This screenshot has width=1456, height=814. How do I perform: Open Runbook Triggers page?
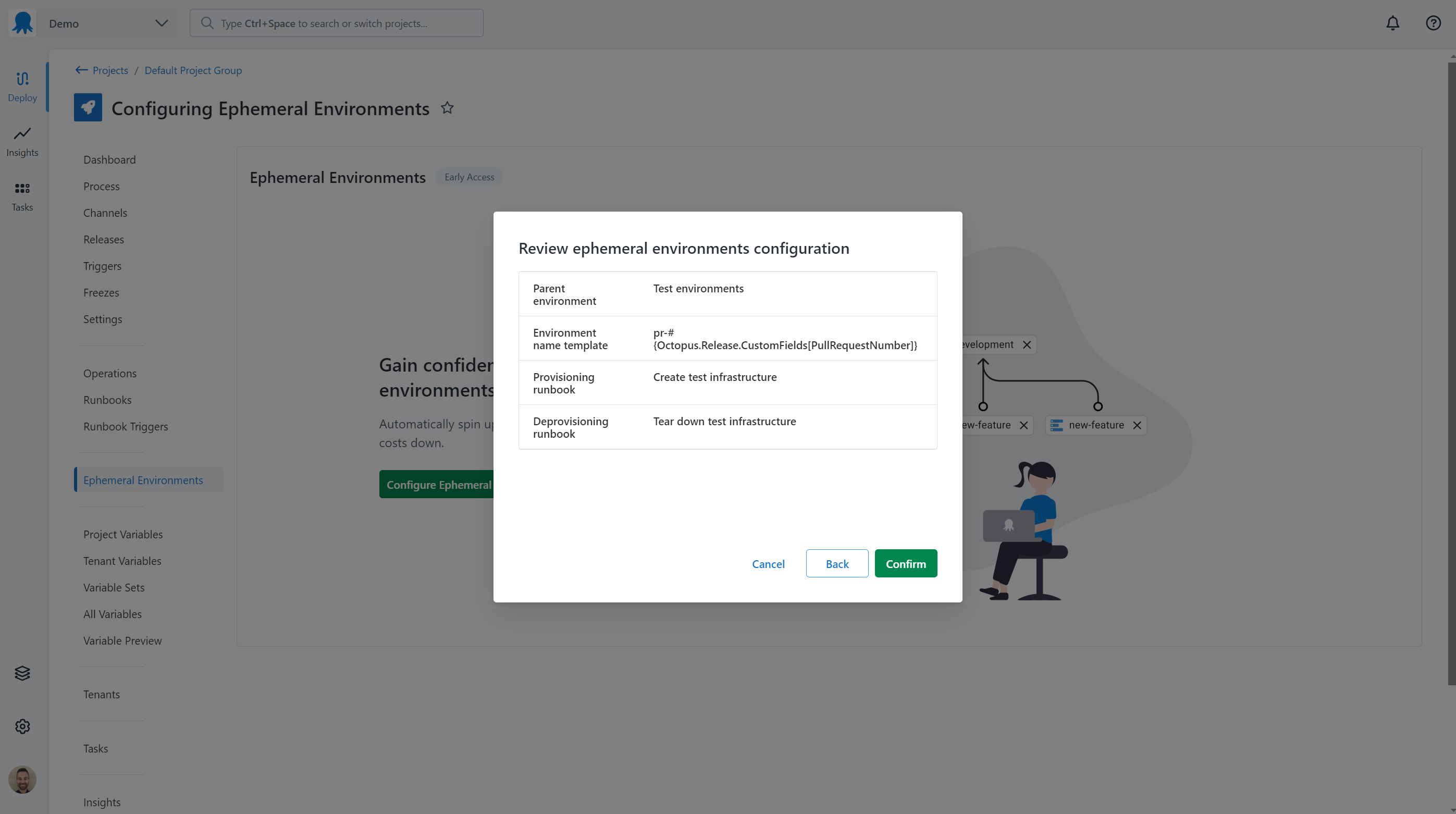coord(126,426)
